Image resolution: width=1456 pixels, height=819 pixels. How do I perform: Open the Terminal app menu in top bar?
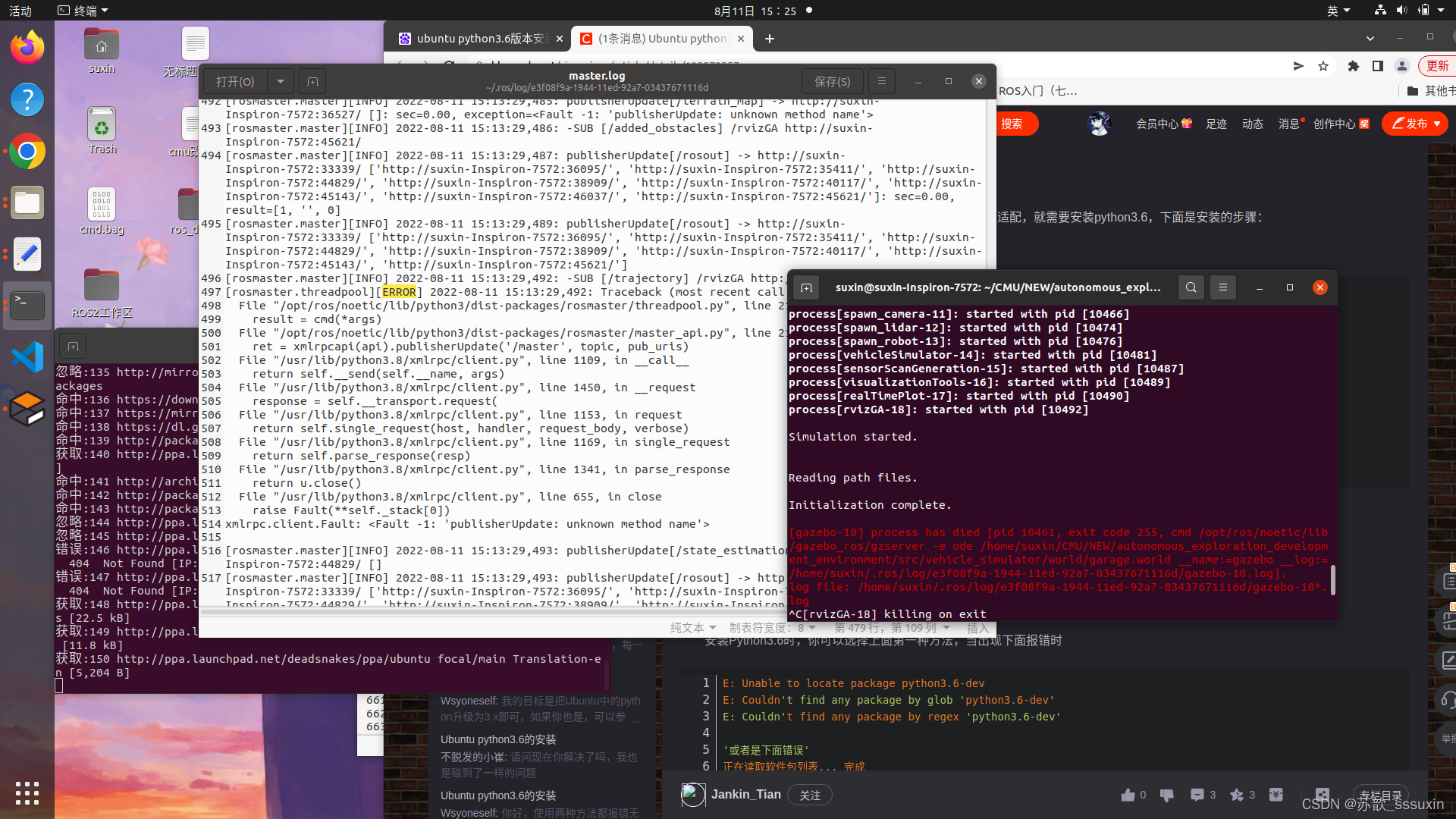click(x=83, y=11)
